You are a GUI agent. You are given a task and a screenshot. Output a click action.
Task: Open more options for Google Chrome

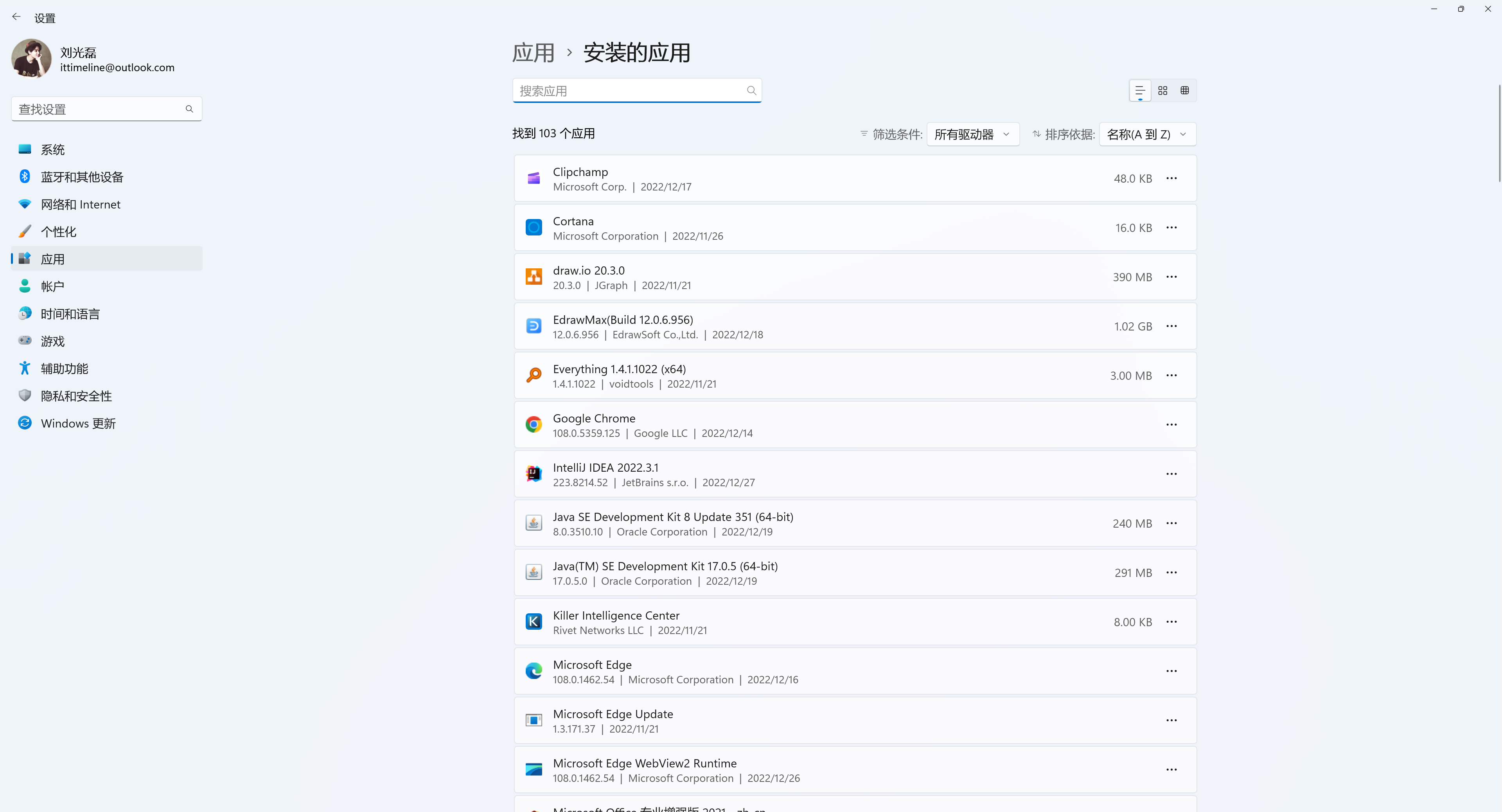coord(1171,424)
